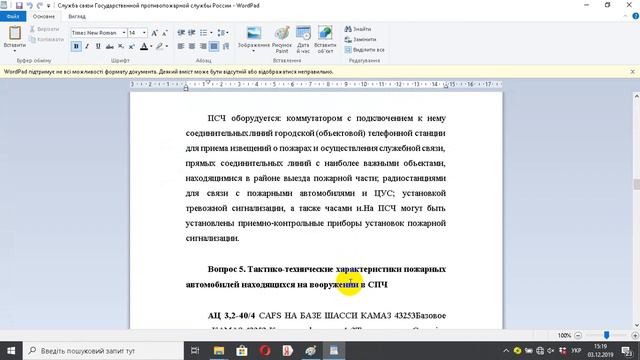Click the vertical scrollbar thumb
The image size is (640, 360).
point(636,184)
